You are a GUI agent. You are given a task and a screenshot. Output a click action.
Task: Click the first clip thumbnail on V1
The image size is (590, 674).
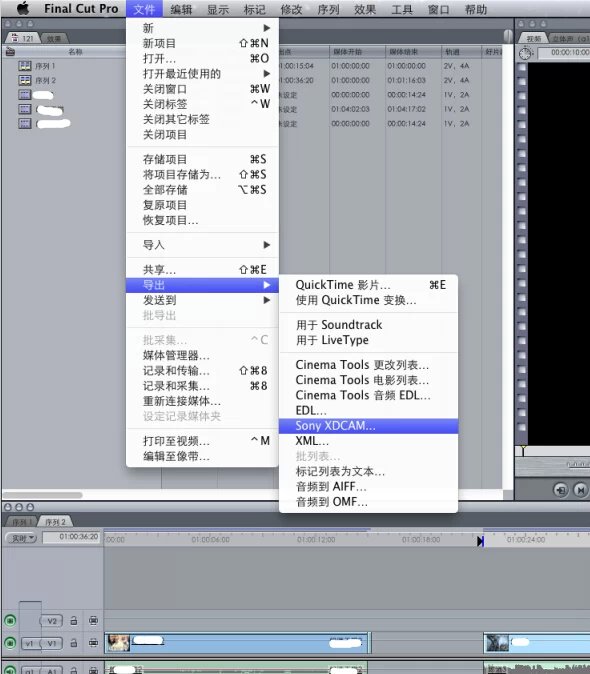pos(118,643)
